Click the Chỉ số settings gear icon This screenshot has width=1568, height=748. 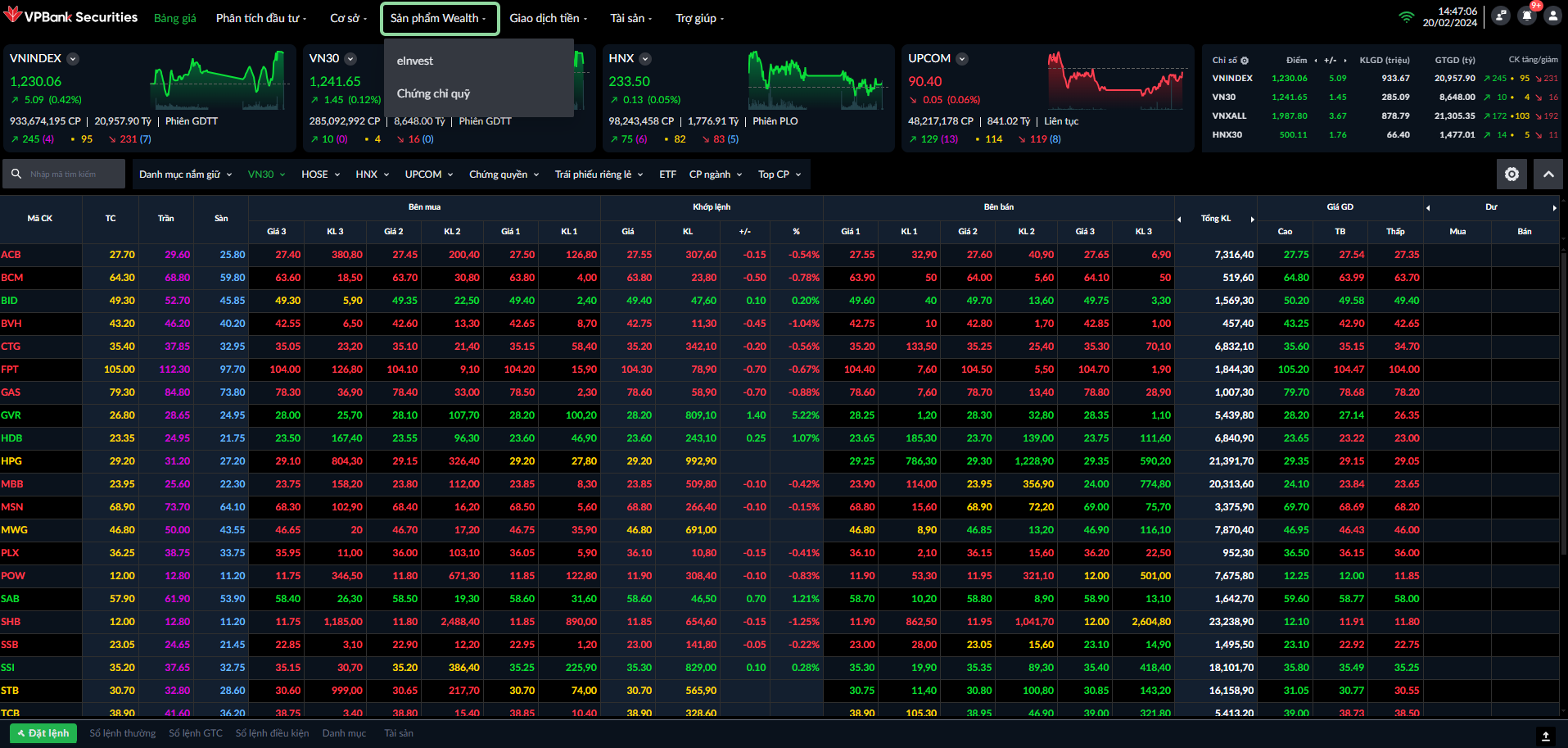pyautogui.click(x=1245, y=61)
